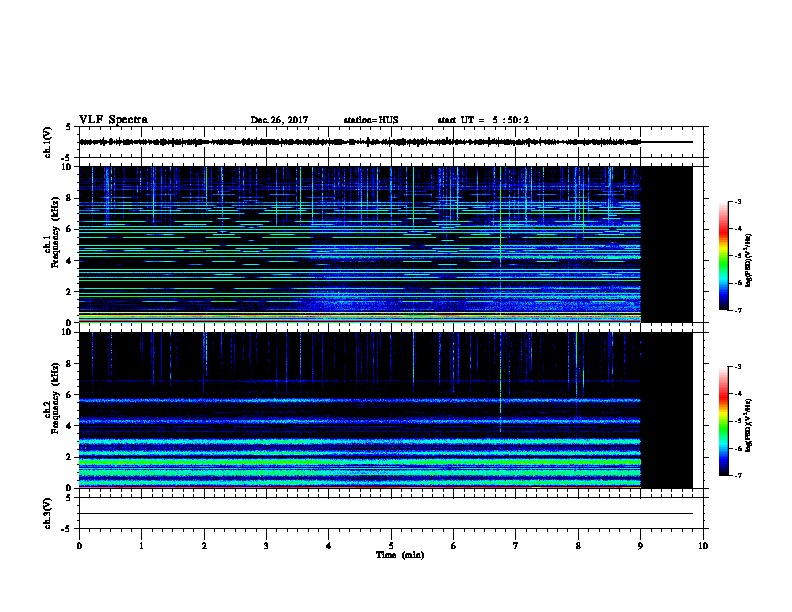Click time axis tick label "8"
The height and width of the screenshot is (612, 792).
point(578,546)
